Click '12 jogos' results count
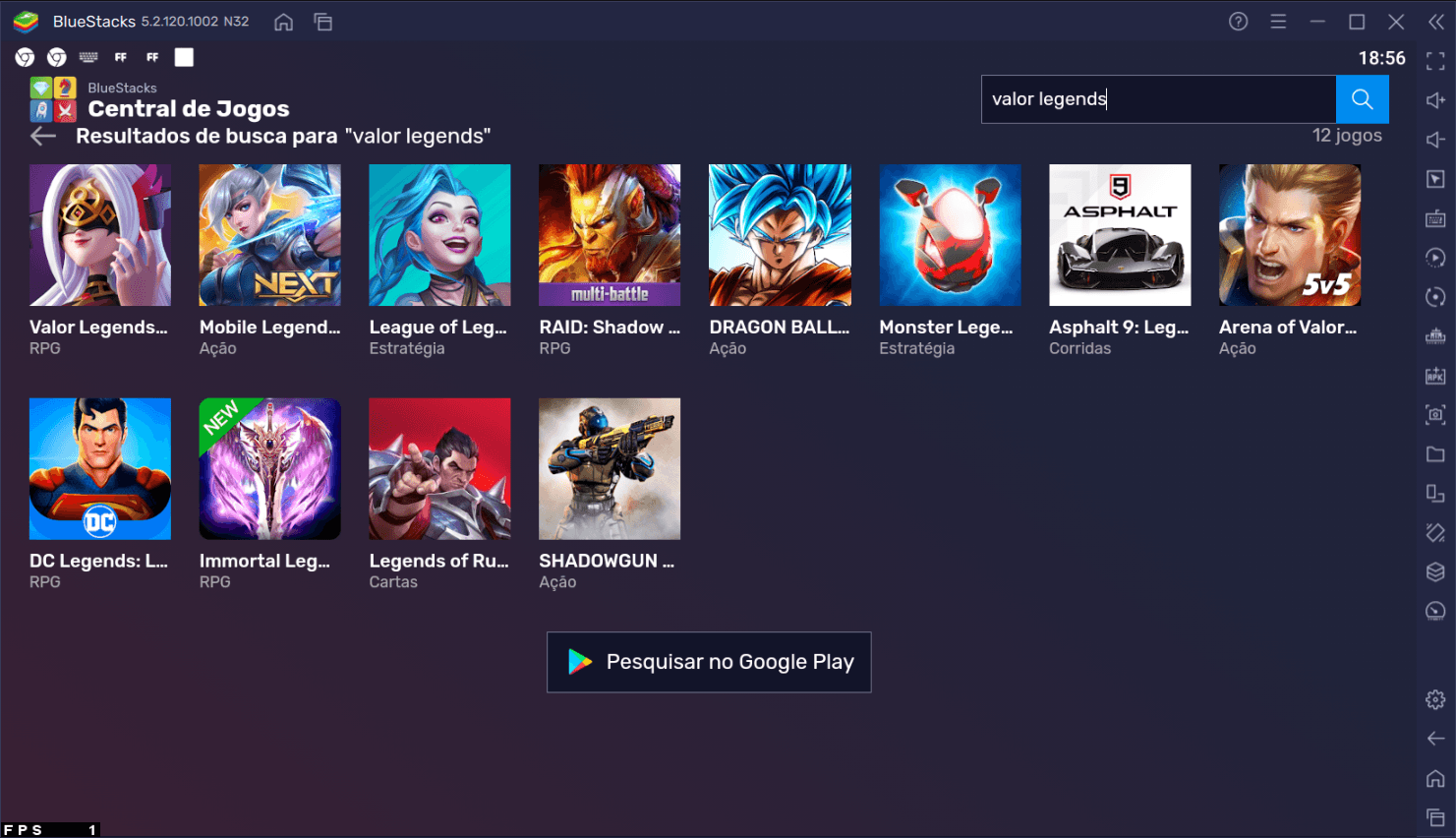This screenshot has height=838, width=1456. coord(1347,136)
